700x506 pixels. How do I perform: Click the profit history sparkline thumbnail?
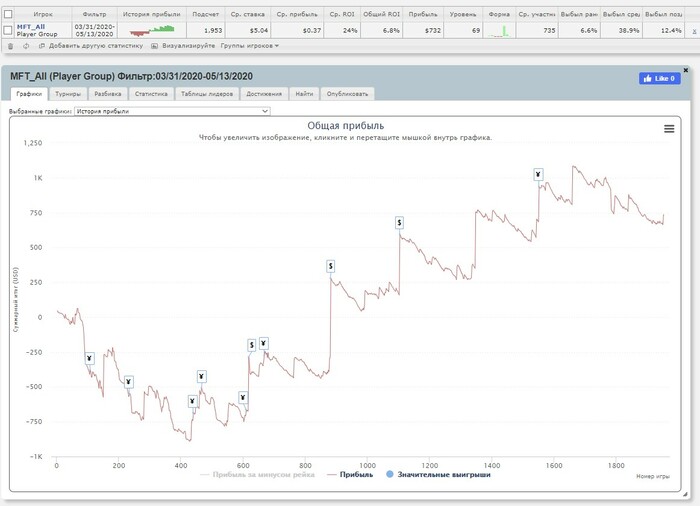click(x=152, y=31)
